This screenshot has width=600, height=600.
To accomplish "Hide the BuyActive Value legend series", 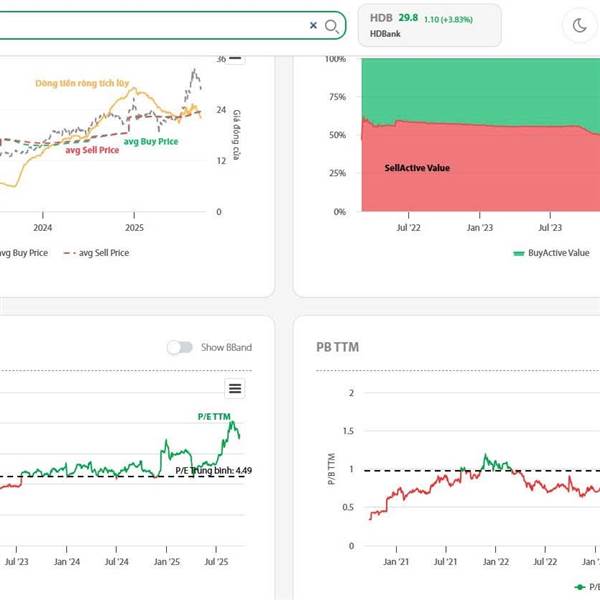I will click(551, 253).
